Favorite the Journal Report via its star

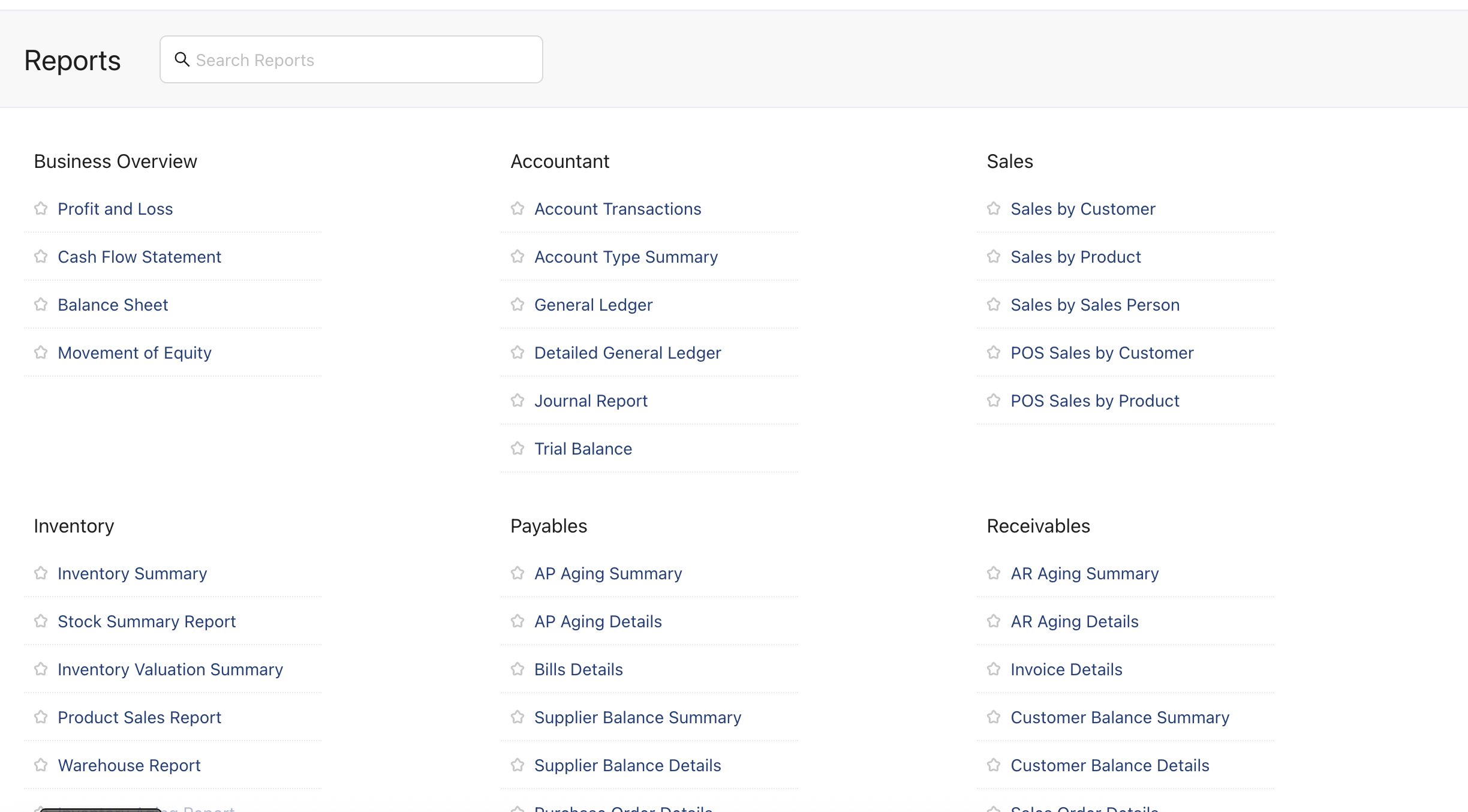pos(518,400)
